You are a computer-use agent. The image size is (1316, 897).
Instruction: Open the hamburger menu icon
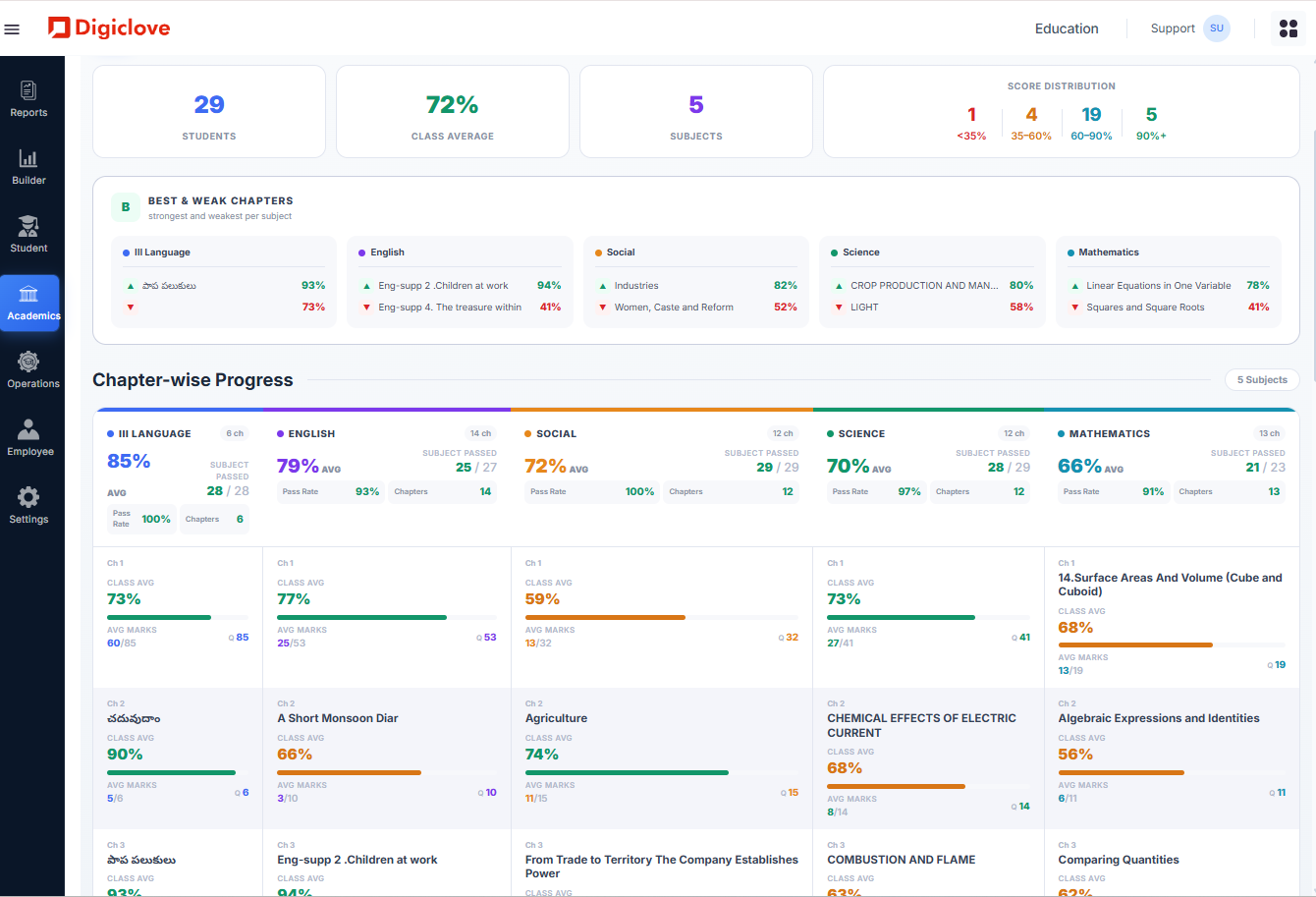click(x=12, y=29)
